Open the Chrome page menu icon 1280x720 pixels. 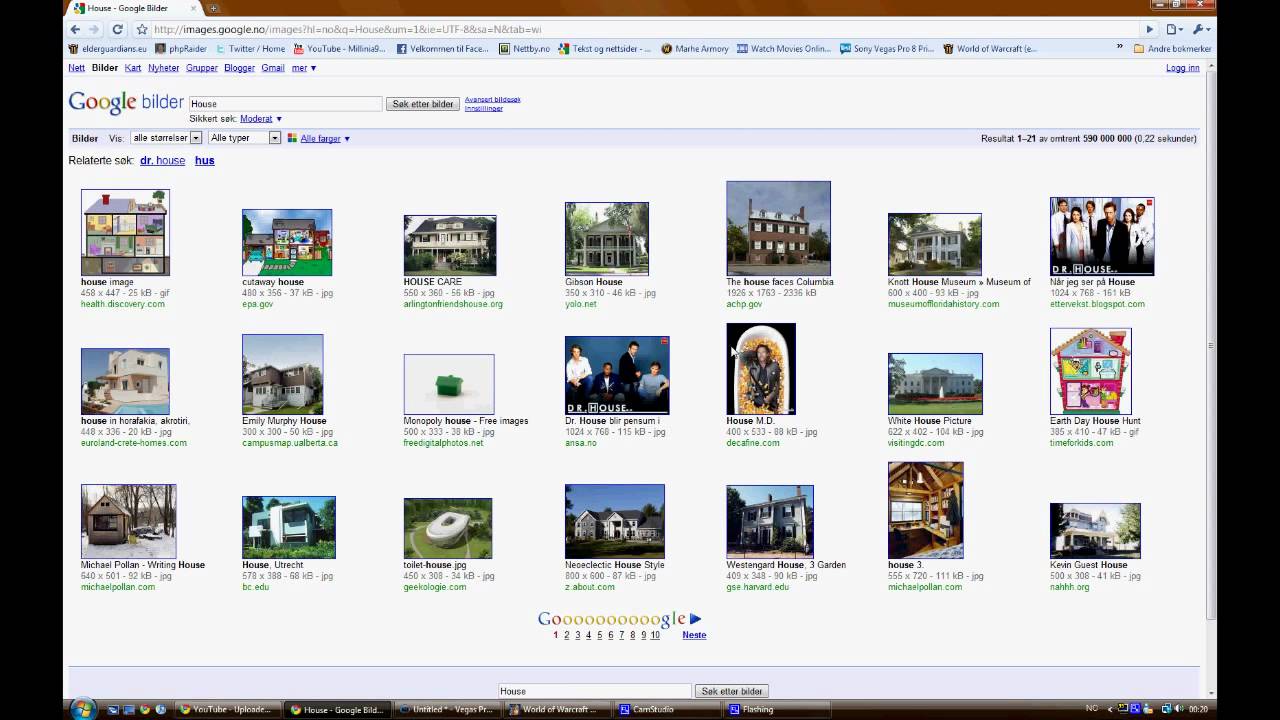click(1174, 29)
